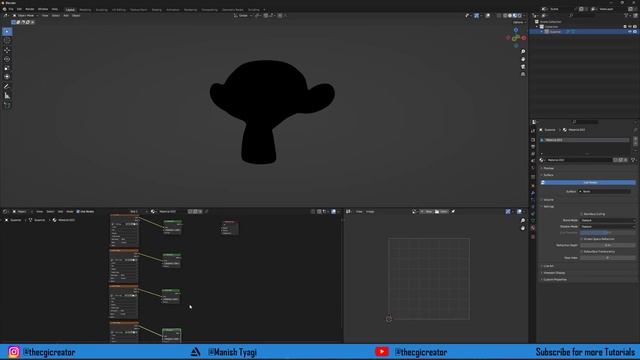Open Render properties tab icon
640x360 pixels.
533,140
